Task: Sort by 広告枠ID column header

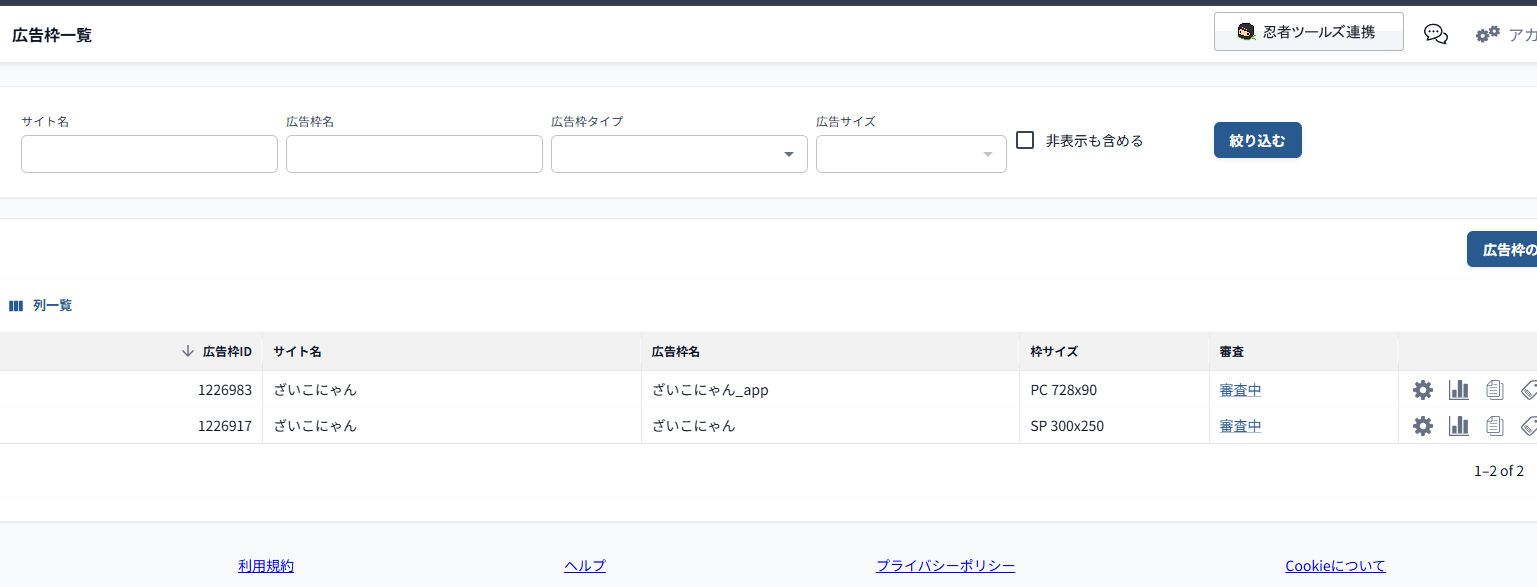Action: [x=227, y=352]
